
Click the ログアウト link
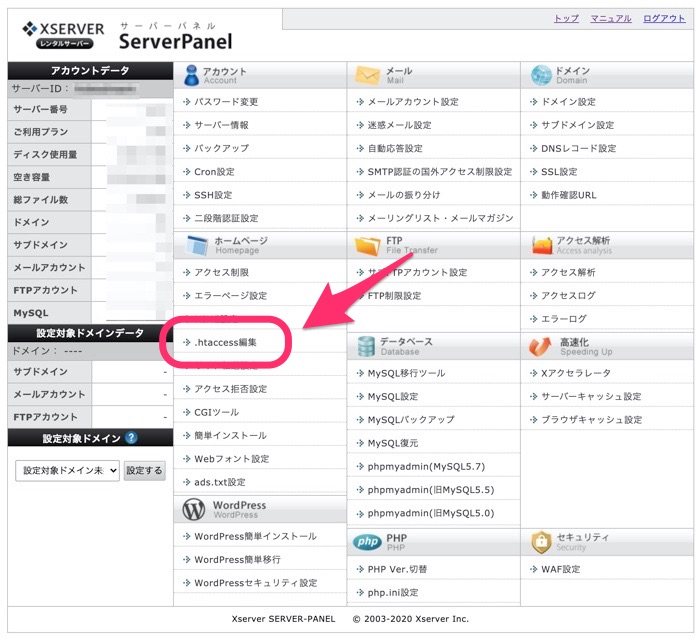pyautogui.click(x=664, y=18)
